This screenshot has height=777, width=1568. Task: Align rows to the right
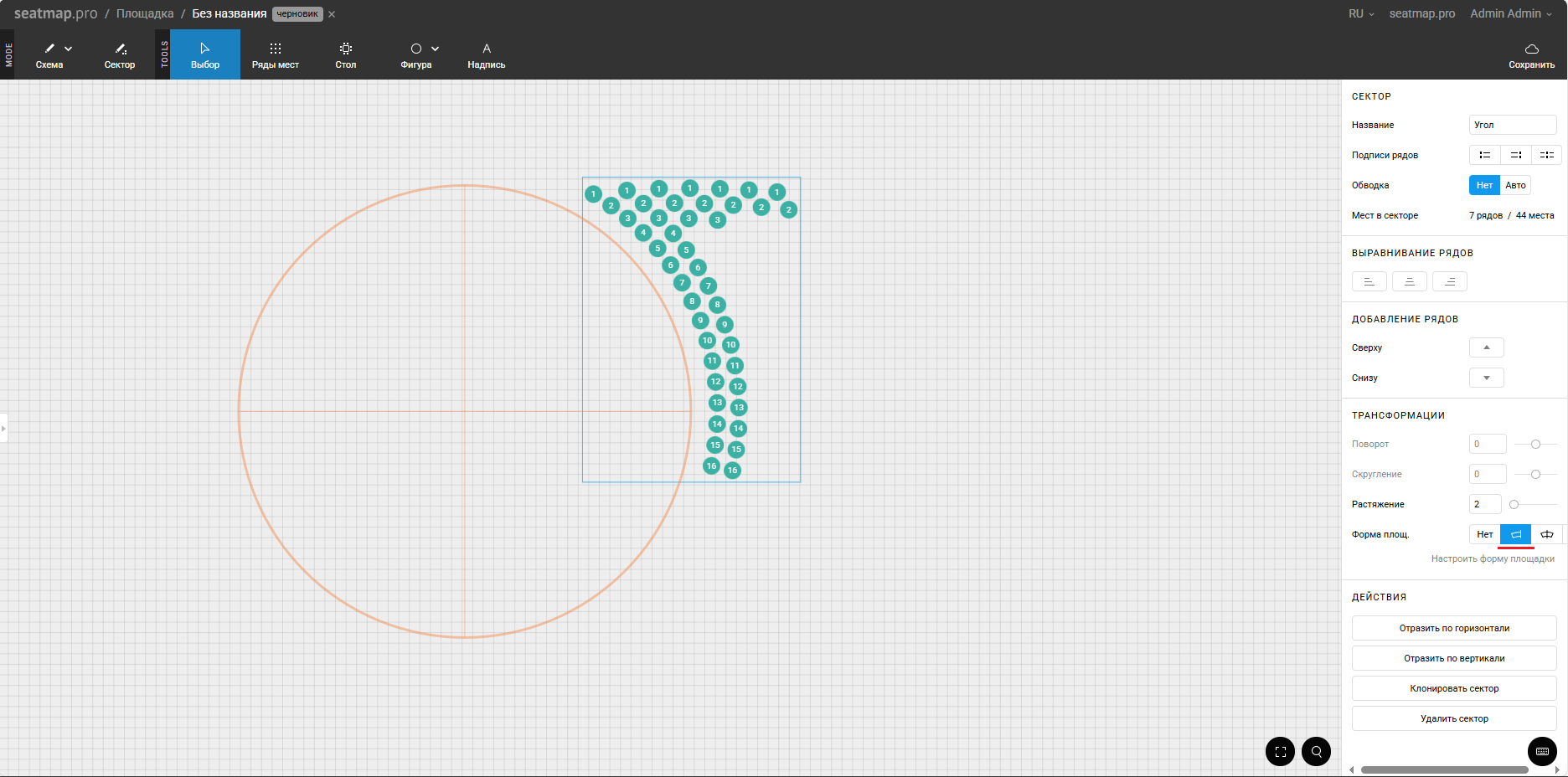point(1449,281)
